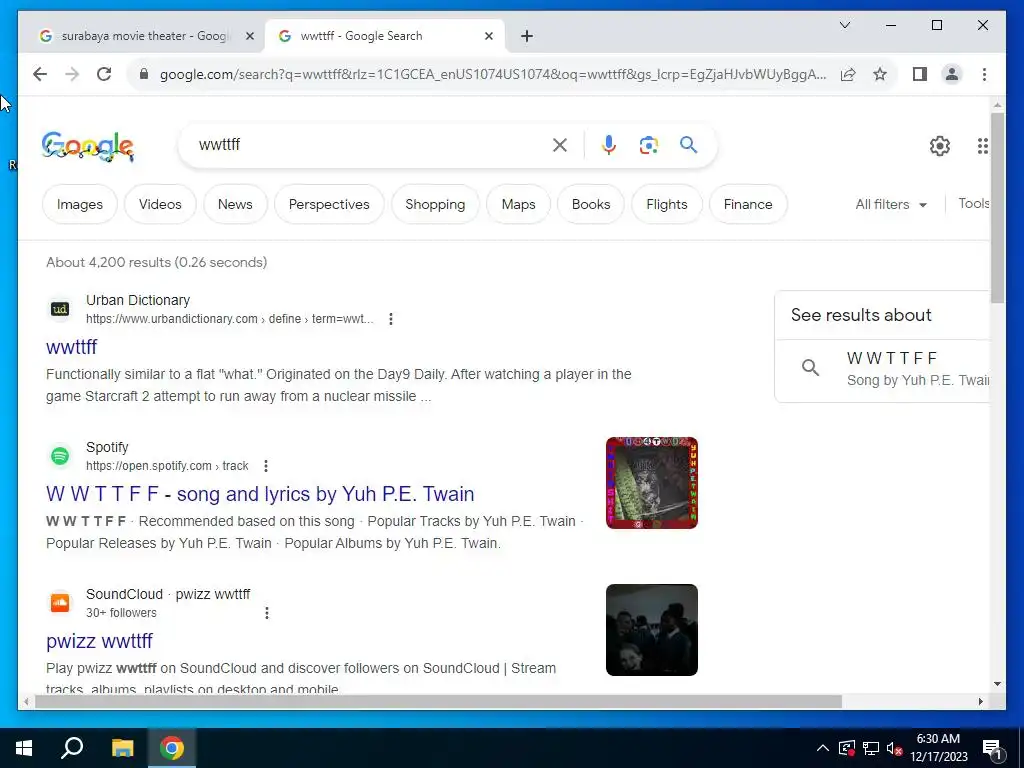Go back to previous page
The image size is (1024, 768).
40,74
